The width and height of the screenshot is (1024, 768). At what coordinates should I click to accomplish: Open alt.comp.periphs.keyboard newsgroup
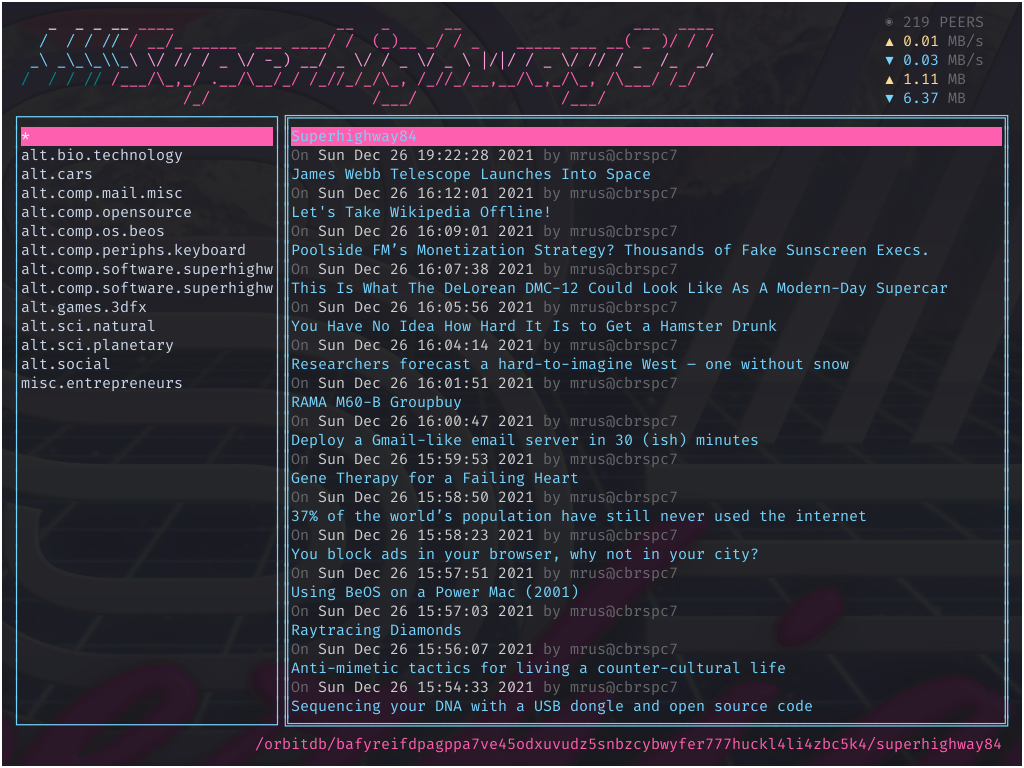pyautogui.click(x=133, y=250)
